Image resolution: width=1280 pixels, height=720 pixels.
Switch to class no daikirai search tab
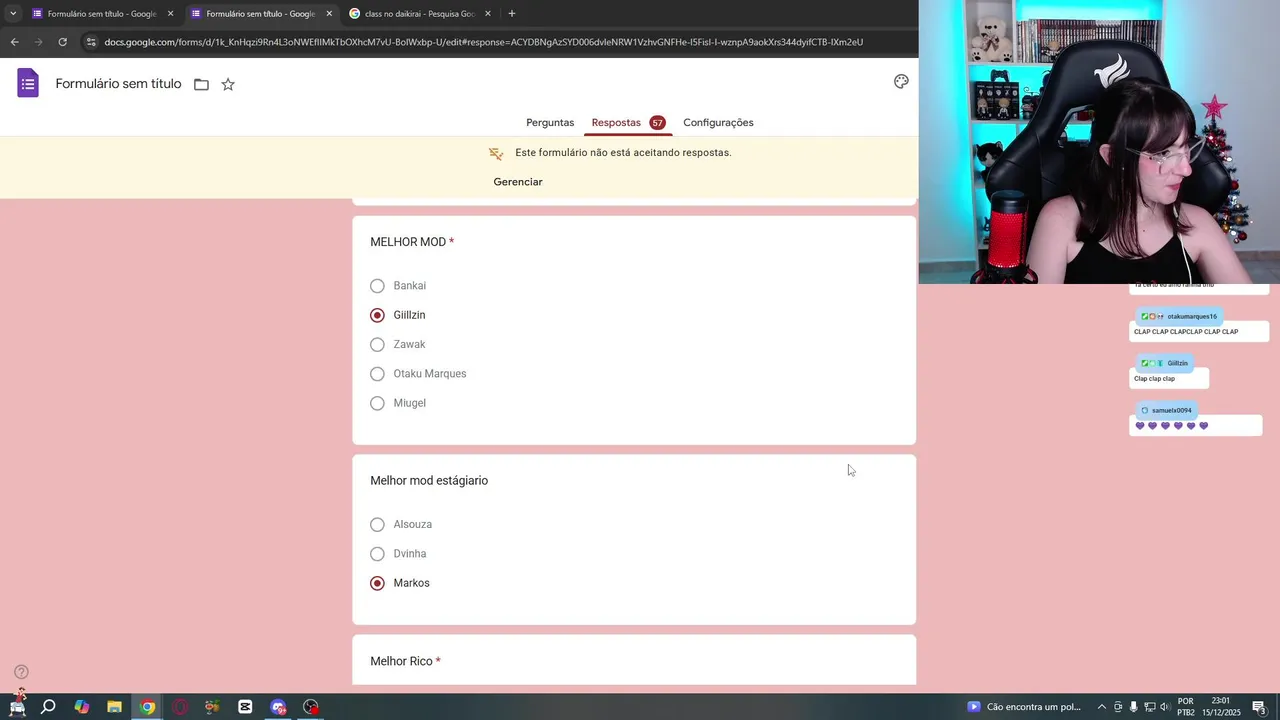click(x=420, y=14)
